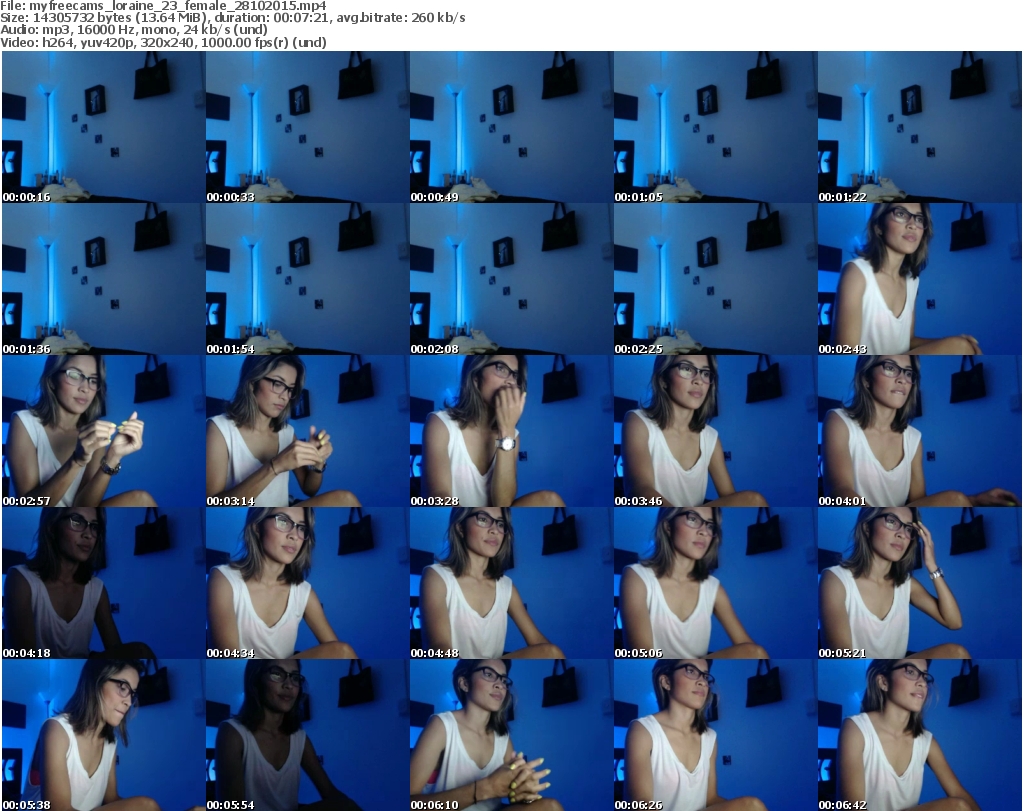Viewport: 1024px width, 811px height.
Task: Select the thumbnail labeled 00:06:10
Action: 512,735
